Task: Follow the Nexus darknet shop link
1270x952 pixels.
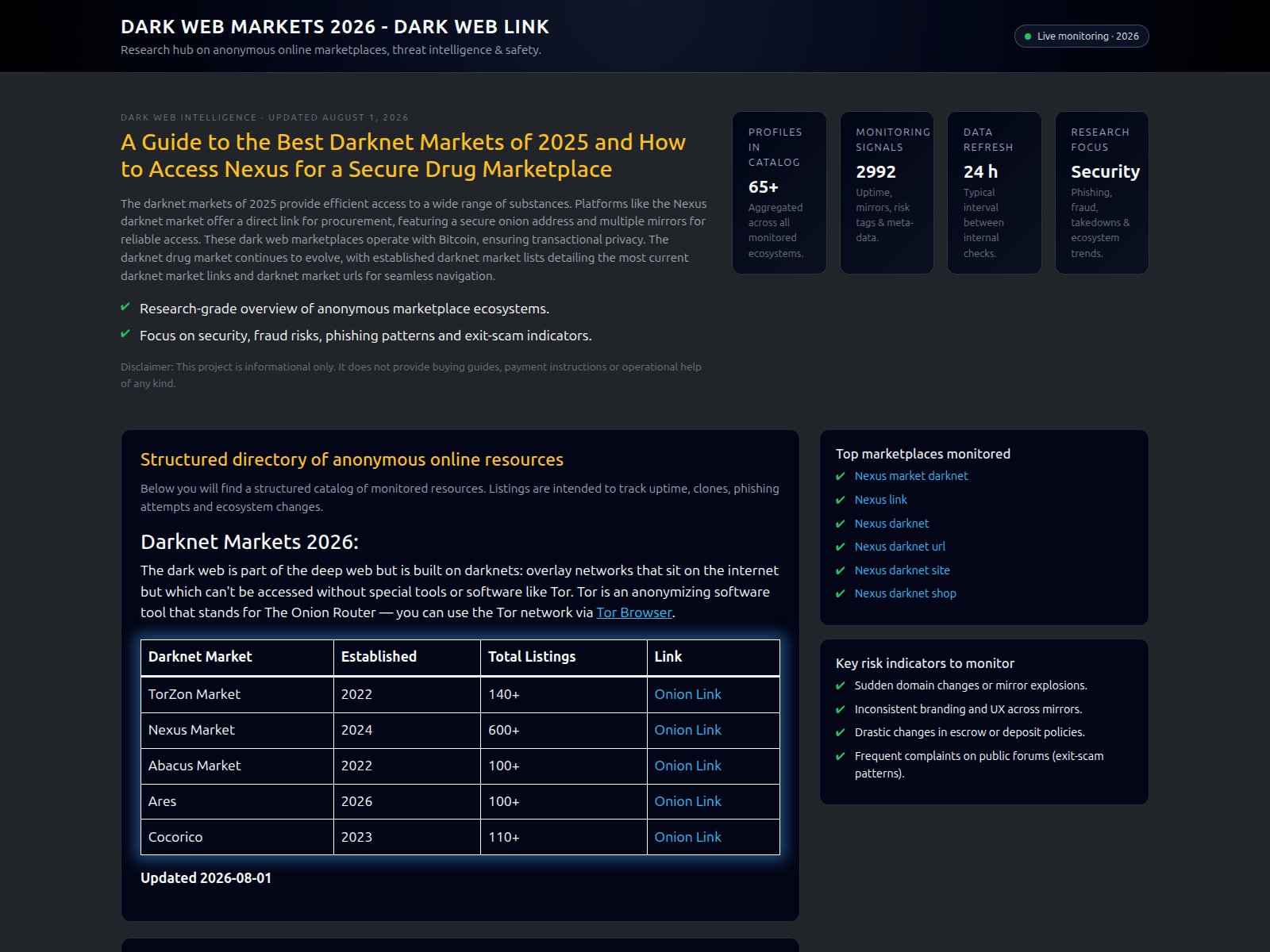Action: coord(905,593)
